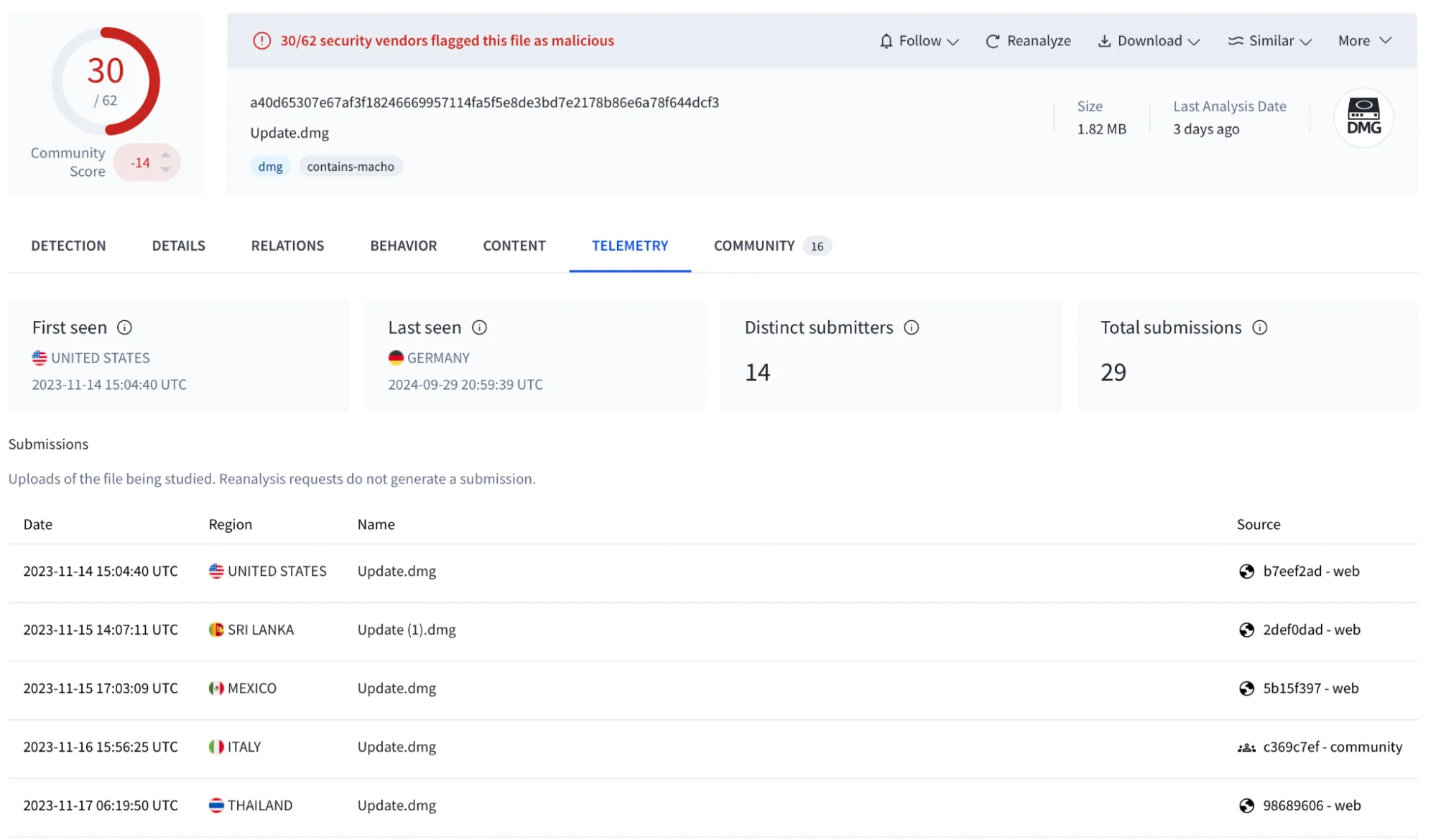Viewport: 1436px width, 840px height.
Task: Expand the More dropdown menu
Action: pos(1363,41)
